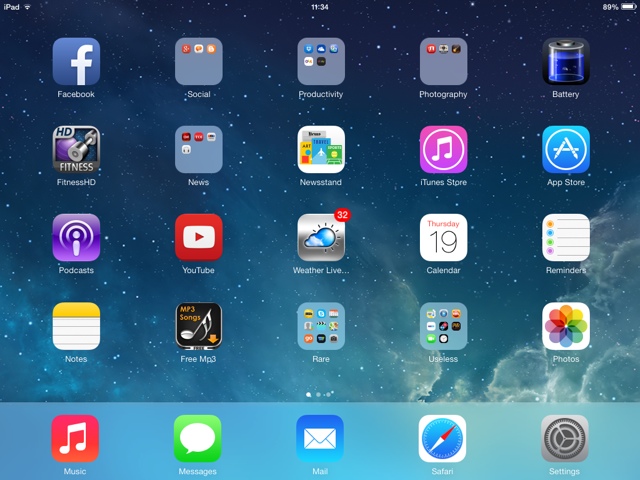This screenshot has height=480, width=640.
Task: Open the Reminders app
Action: coord(566,238)
